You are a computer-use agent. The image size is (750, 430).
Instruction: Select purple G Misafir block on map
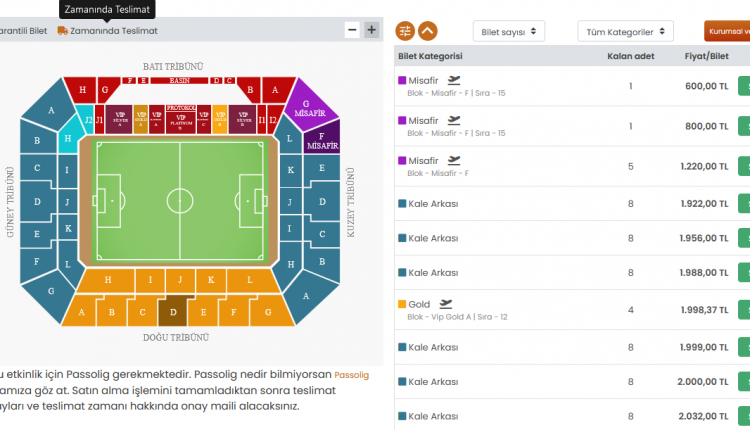(x=307, y=108)
